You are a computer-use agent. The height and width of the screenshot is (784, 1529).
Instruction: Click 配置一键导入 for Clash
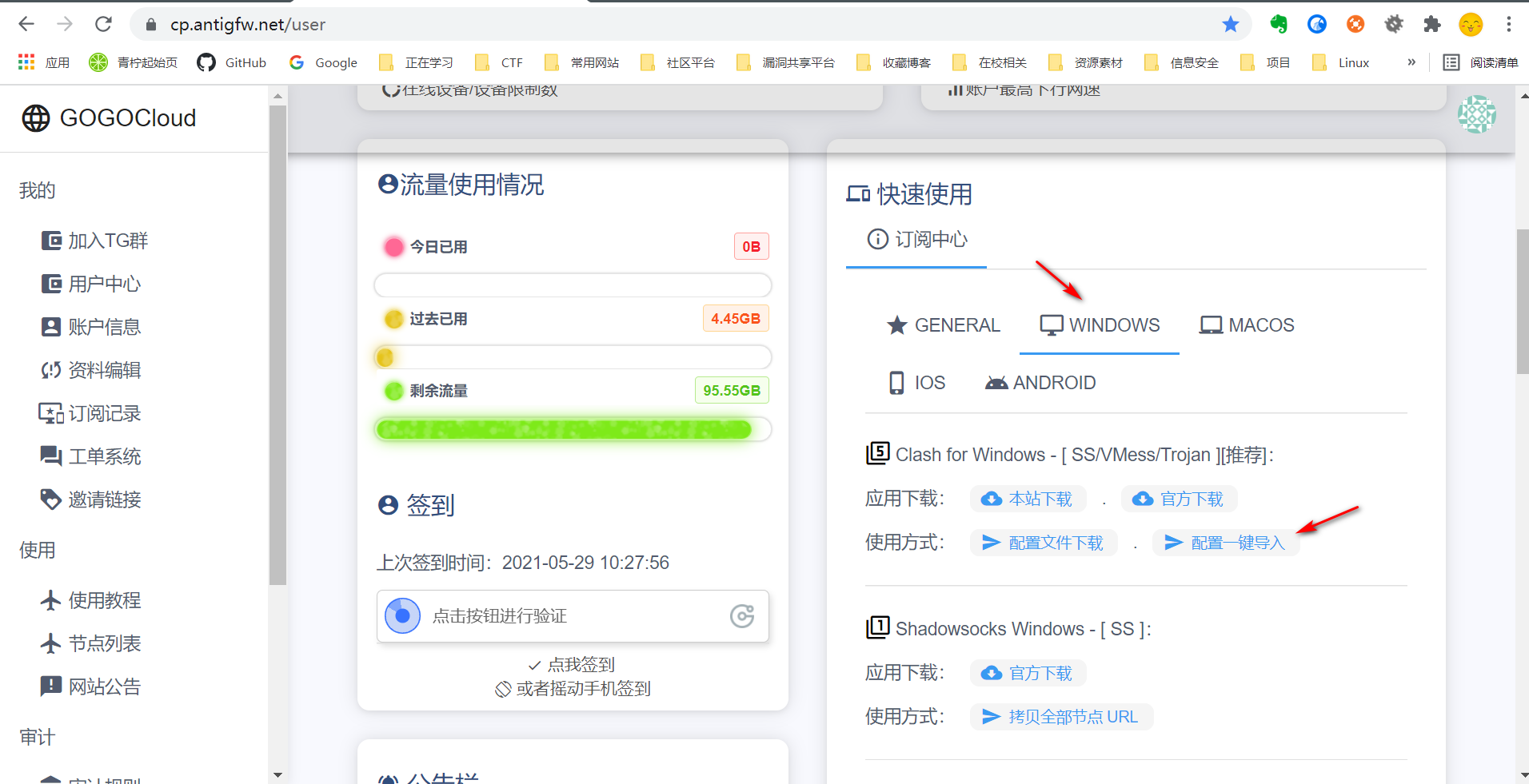1225,543
